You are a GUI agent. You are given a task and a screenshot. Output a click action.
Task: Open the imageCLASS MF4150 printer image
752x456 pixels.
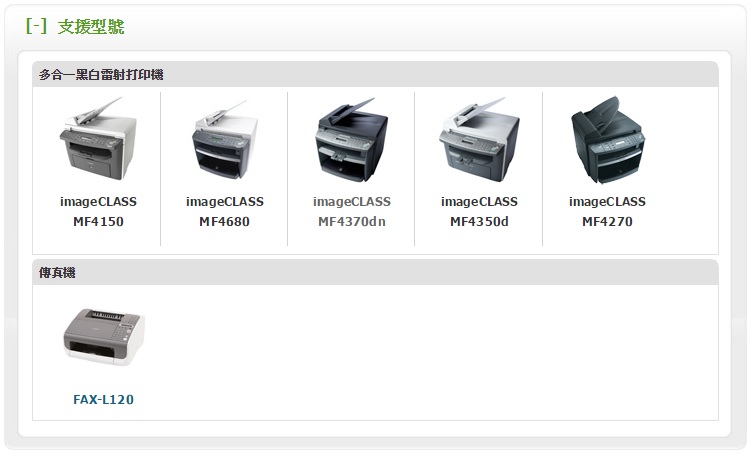[x=98, y=138]
